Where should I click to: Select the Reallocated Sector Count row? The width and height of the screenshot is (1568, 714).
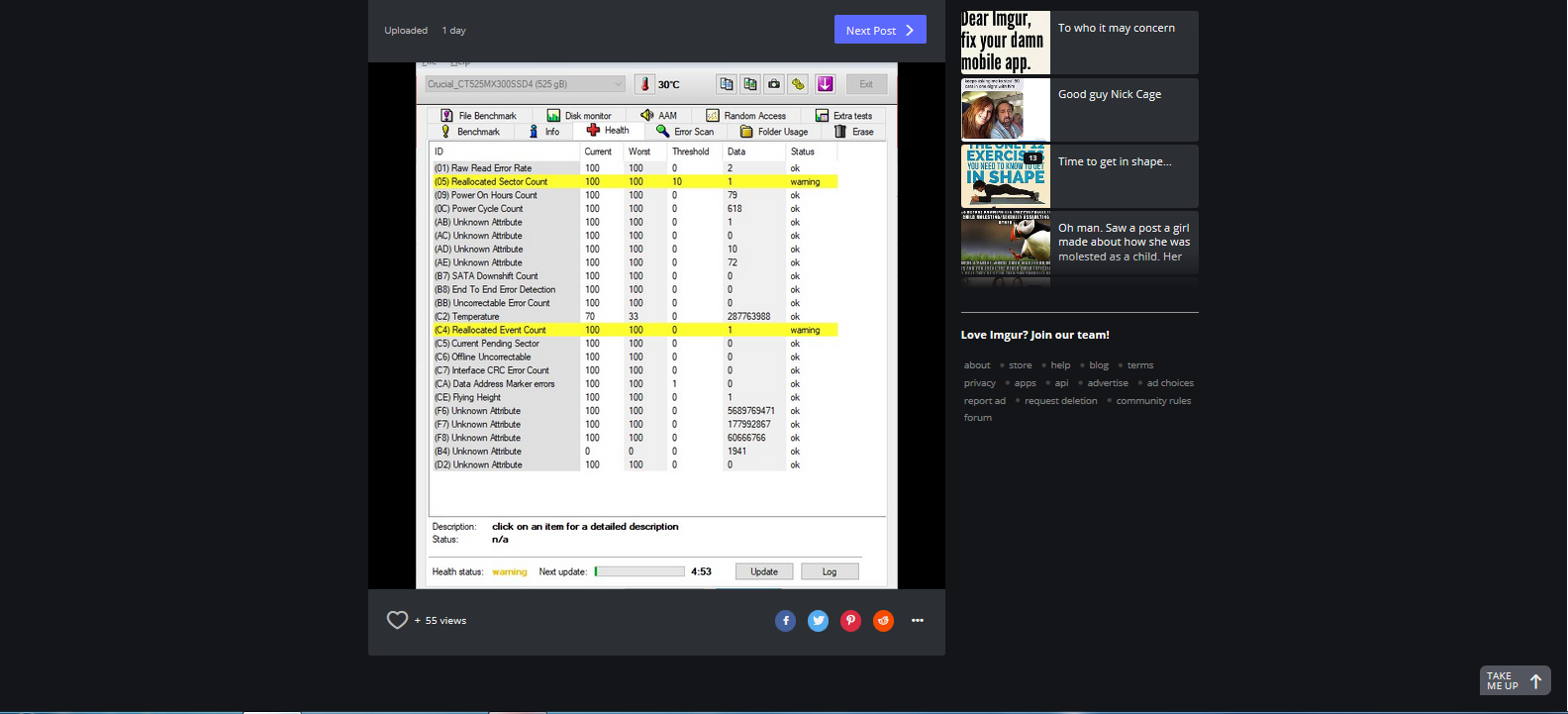point(635,181)
